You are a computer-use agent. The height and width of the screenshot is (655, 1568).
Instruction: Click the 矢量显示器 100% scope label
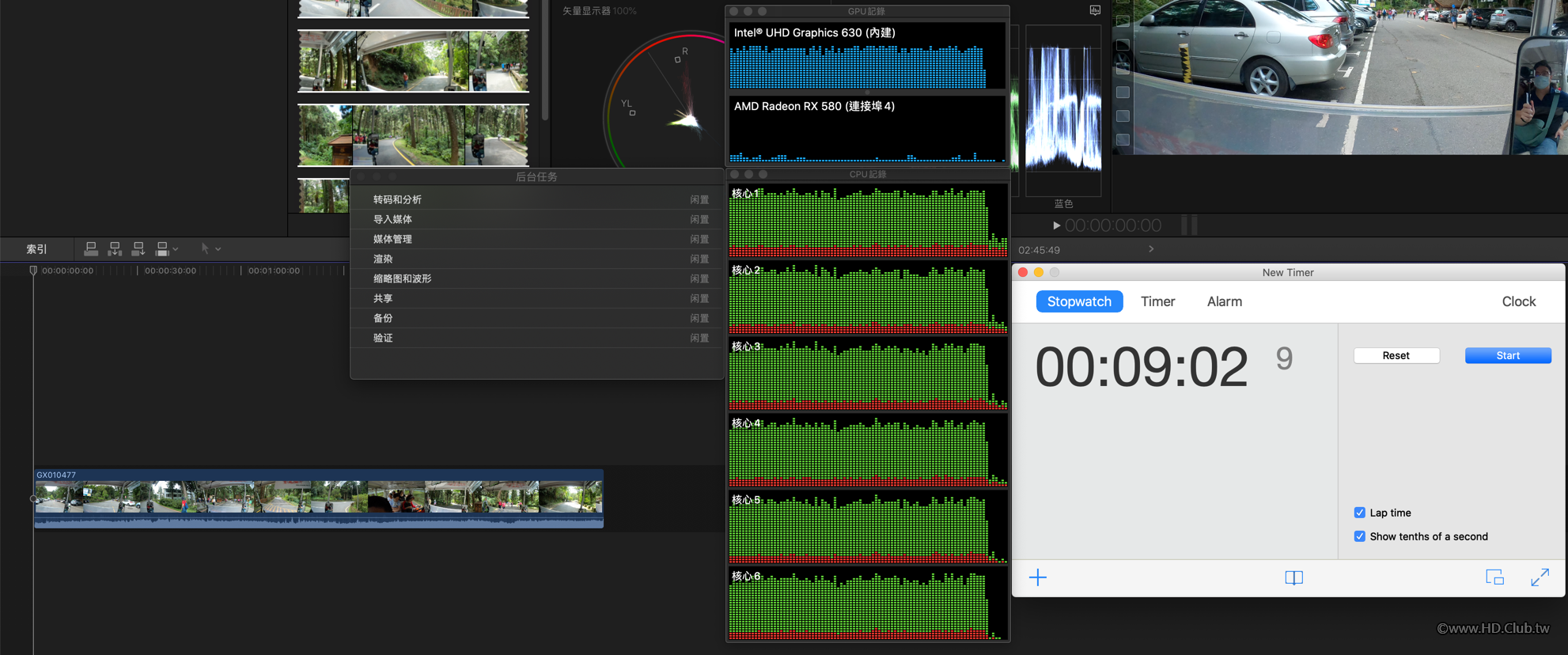(599, 11)
